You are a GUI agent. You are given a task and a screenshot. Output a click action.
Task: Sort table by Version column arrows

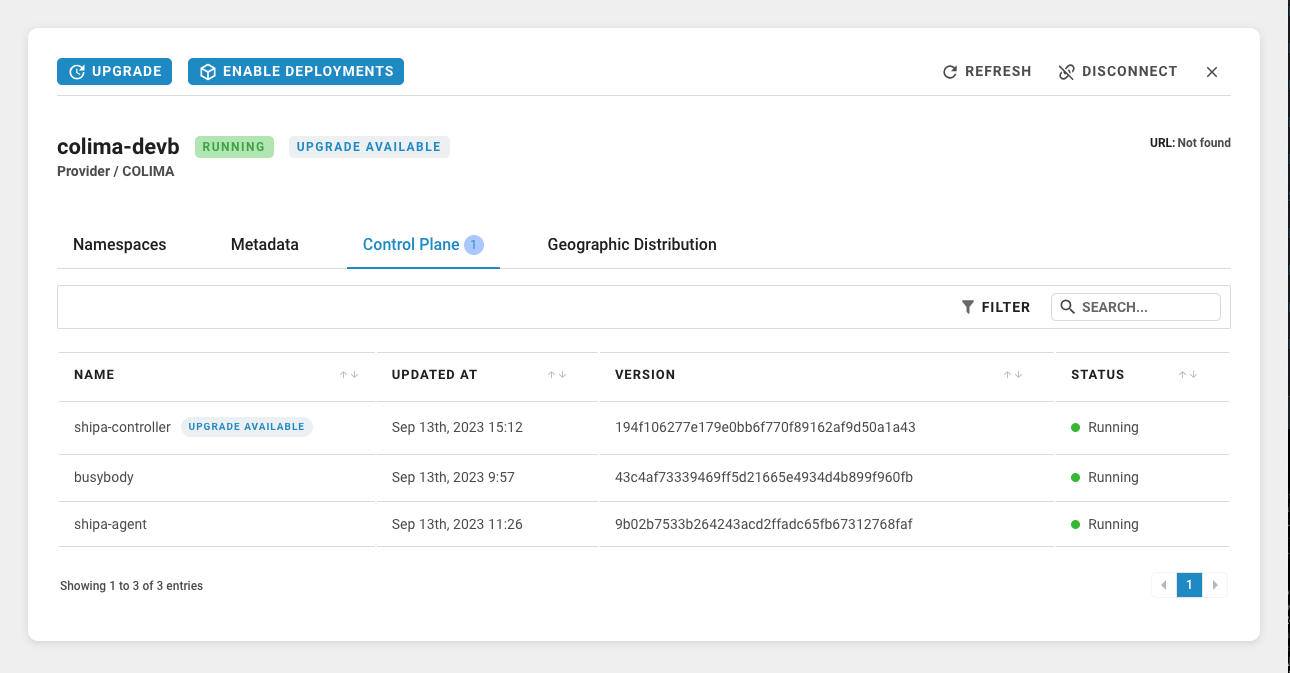click(1013, 375)
